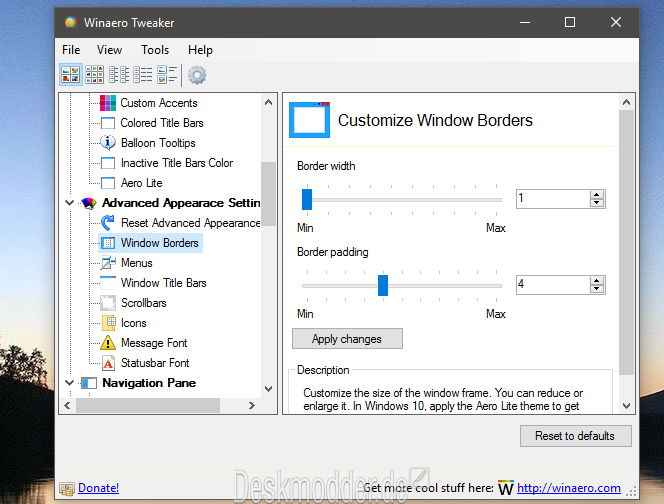
Task: Open the View menu
Action: [x=109, y=50]
